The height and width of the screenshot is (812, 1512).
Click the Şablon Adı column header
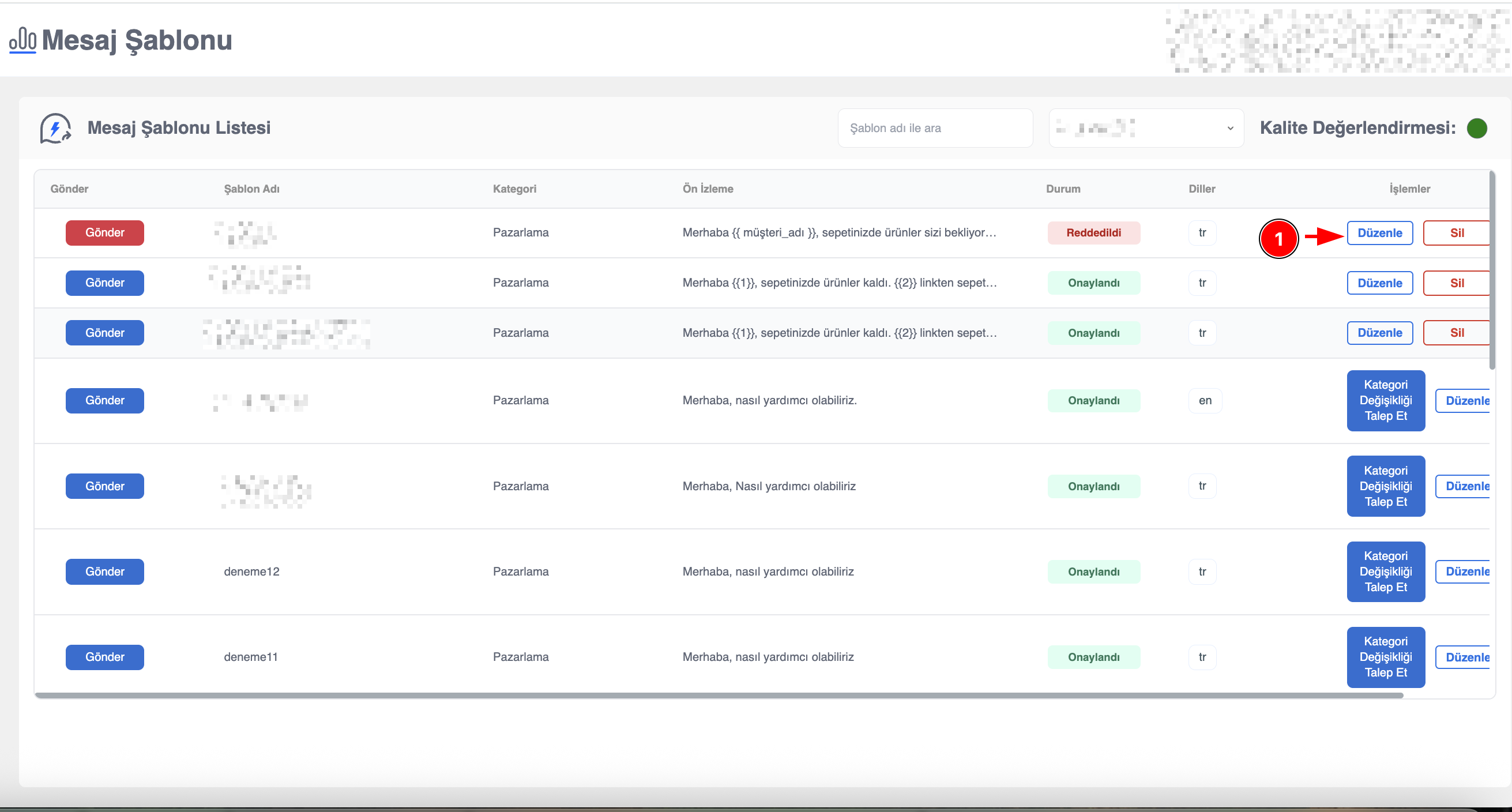coord(251,189)
